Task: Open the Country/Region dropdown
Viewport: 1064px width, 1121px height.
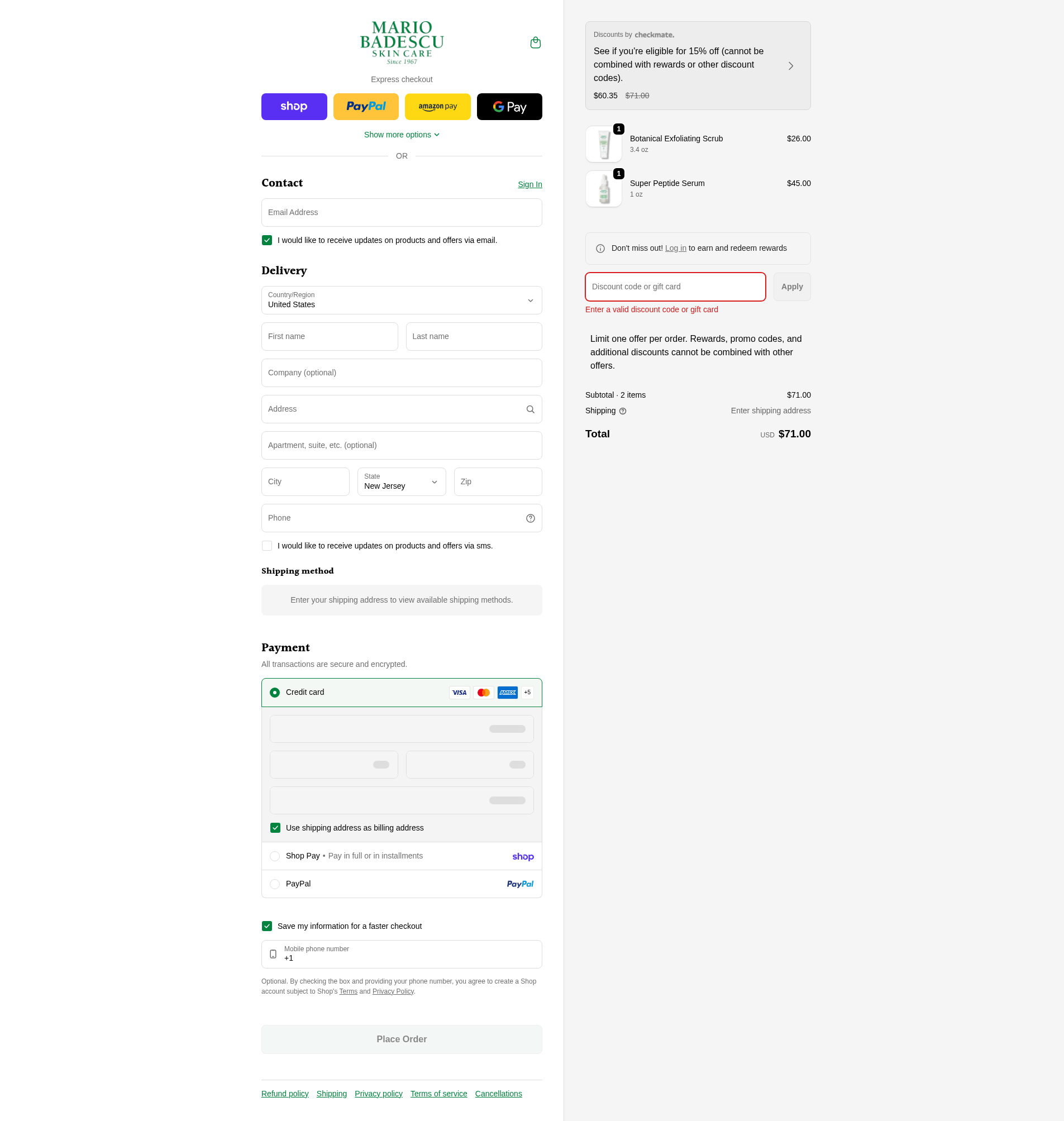Action: pos(402,300)
